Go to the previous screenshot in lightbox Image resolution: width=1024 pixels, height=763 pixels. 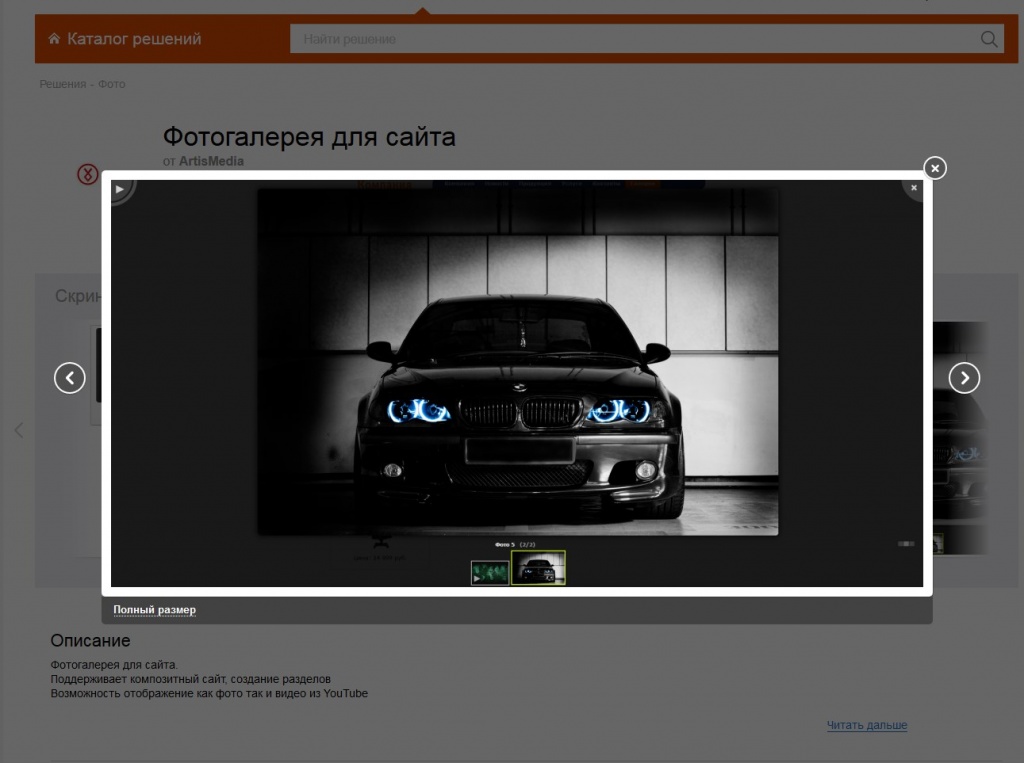click(70, 378)
